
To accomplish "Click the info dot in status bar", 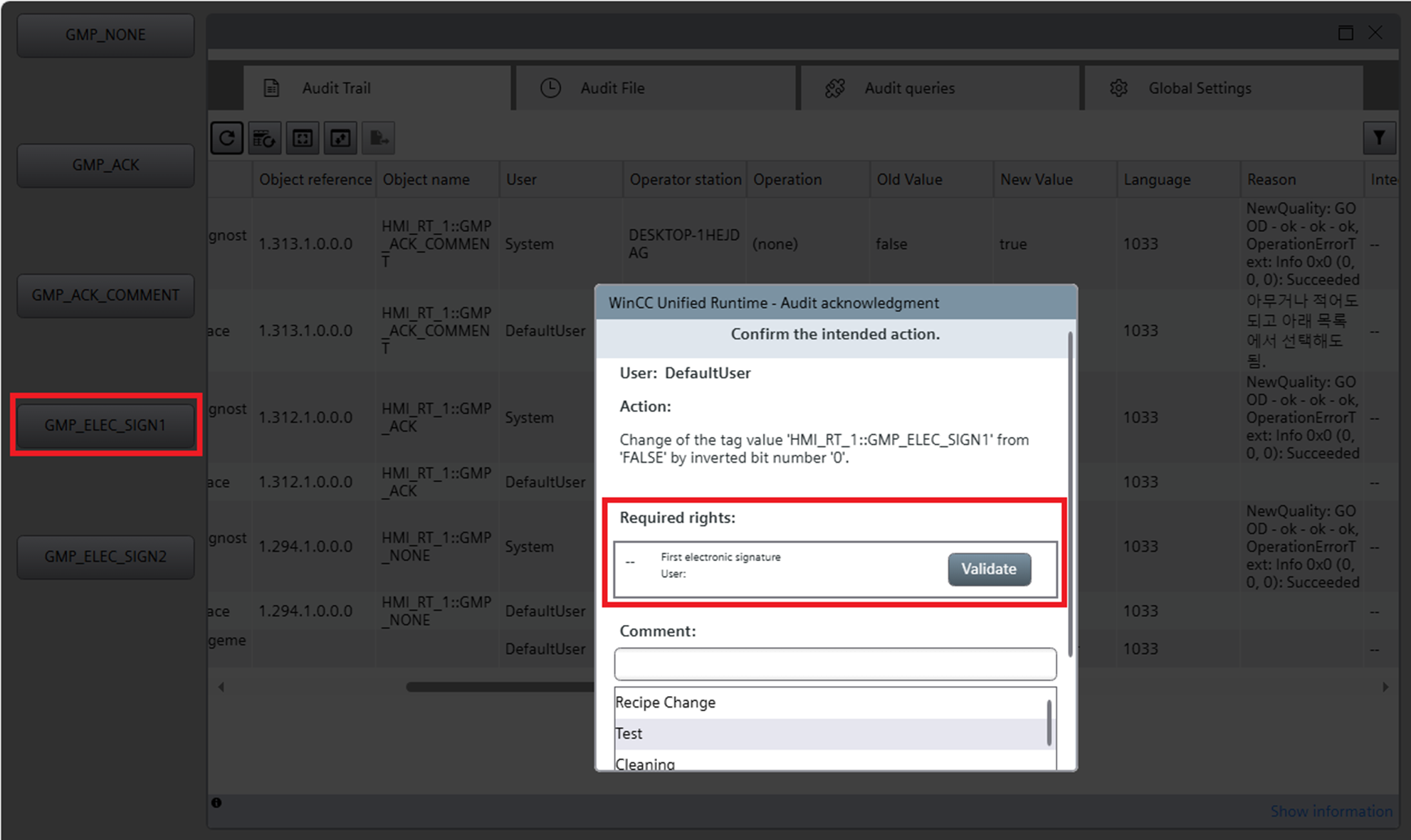I will pos(216,803).
